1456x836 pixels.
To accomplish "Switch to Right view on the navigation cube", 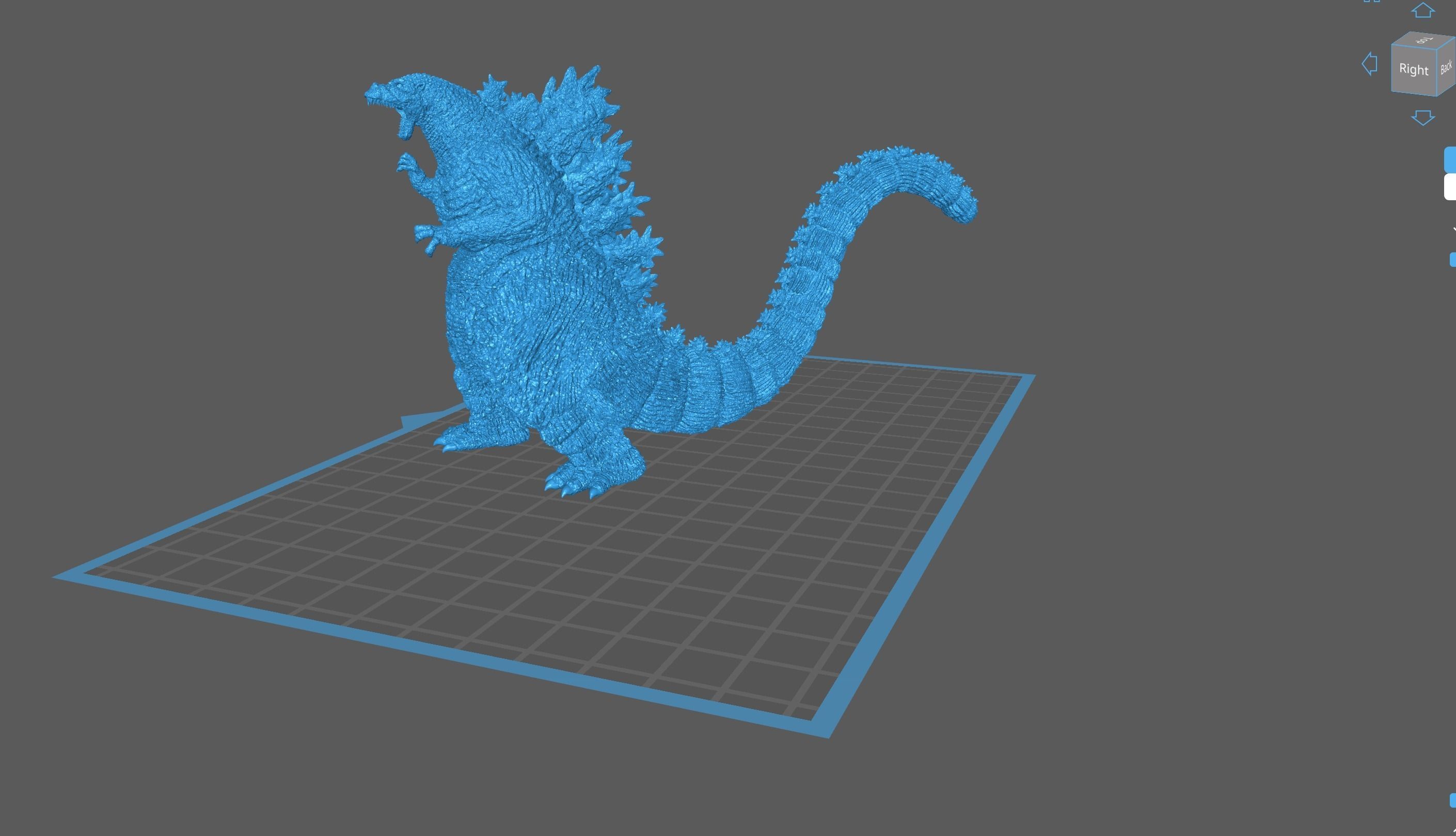I will (1414, 69).
